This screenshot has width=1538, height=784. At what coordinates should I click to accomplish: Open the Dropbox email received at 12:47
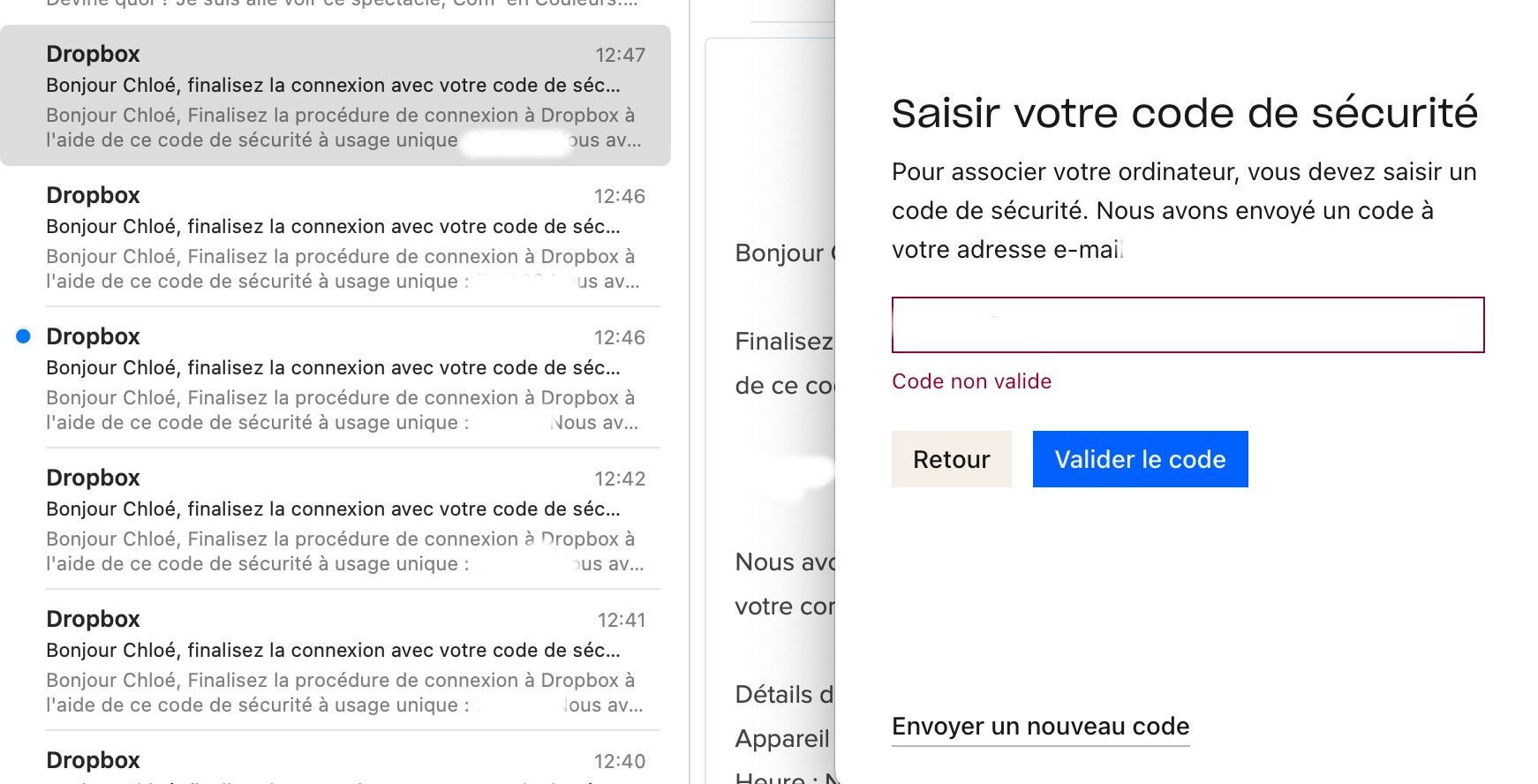coord(335,95)
